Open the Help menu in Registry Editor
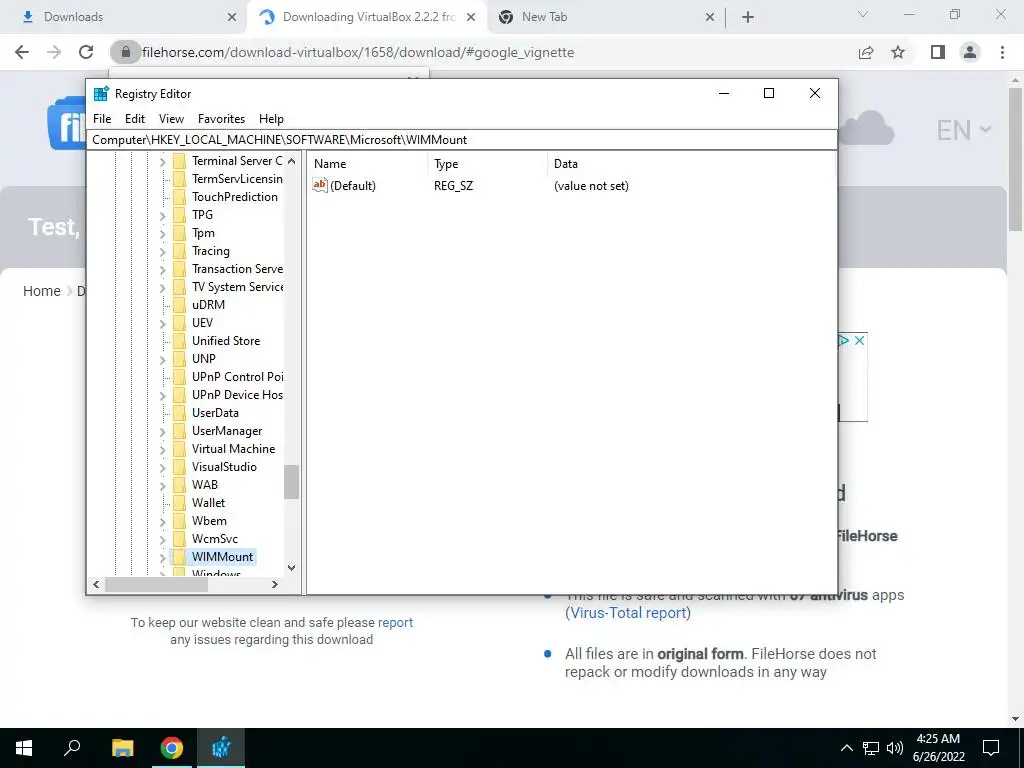The width and height of the screenshot is (1024, 768). tap(271, 119)
